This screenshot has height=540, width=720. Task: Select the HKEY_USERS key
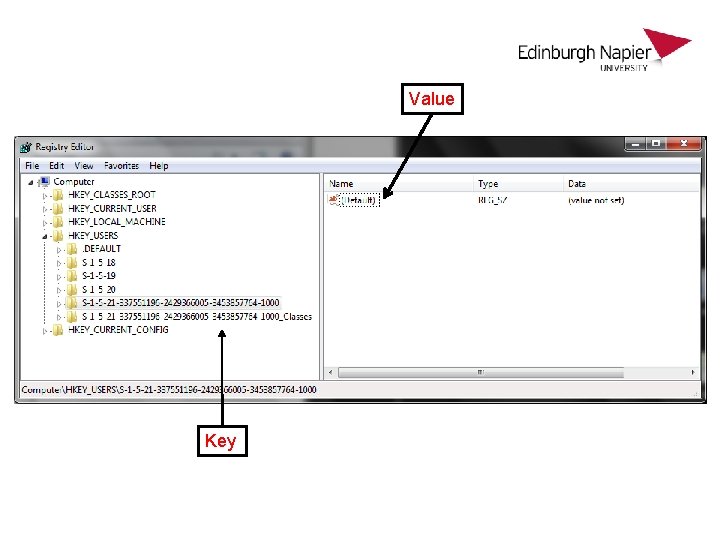click(93, 236)
